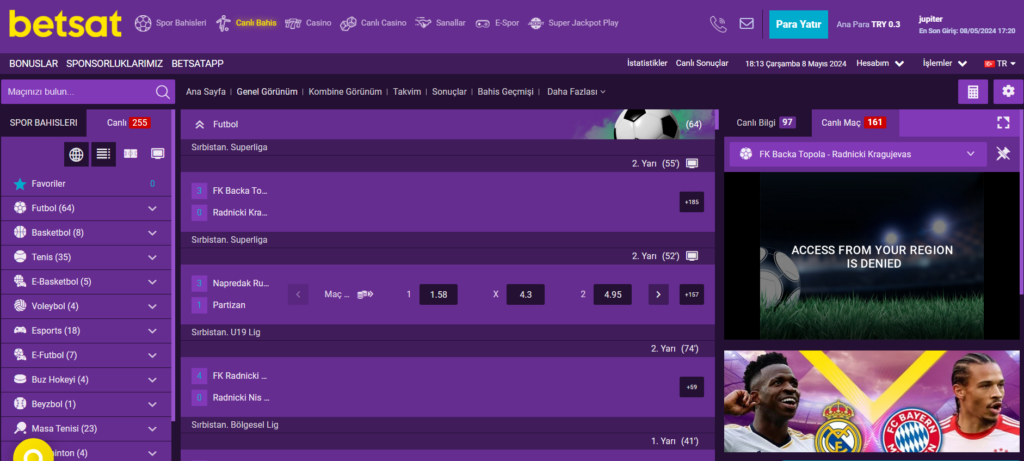The height and width of the screenshot is (461, 1024).
Task: Switch to SPOR BAHİSLERİ tab
Action: 44,123
